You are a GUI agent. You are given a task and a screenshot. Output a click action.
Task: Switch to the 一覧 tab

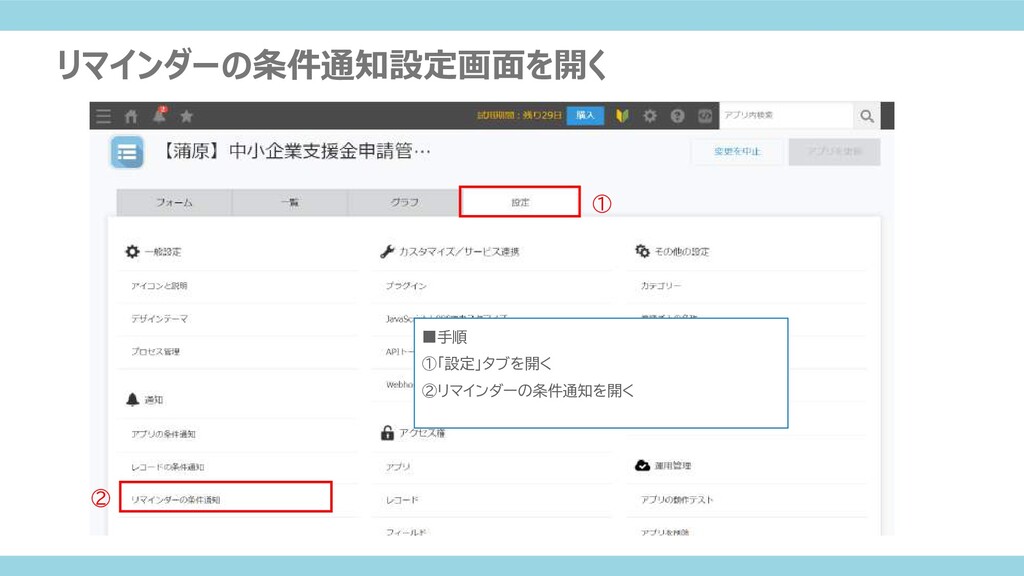tap(290, 202)
